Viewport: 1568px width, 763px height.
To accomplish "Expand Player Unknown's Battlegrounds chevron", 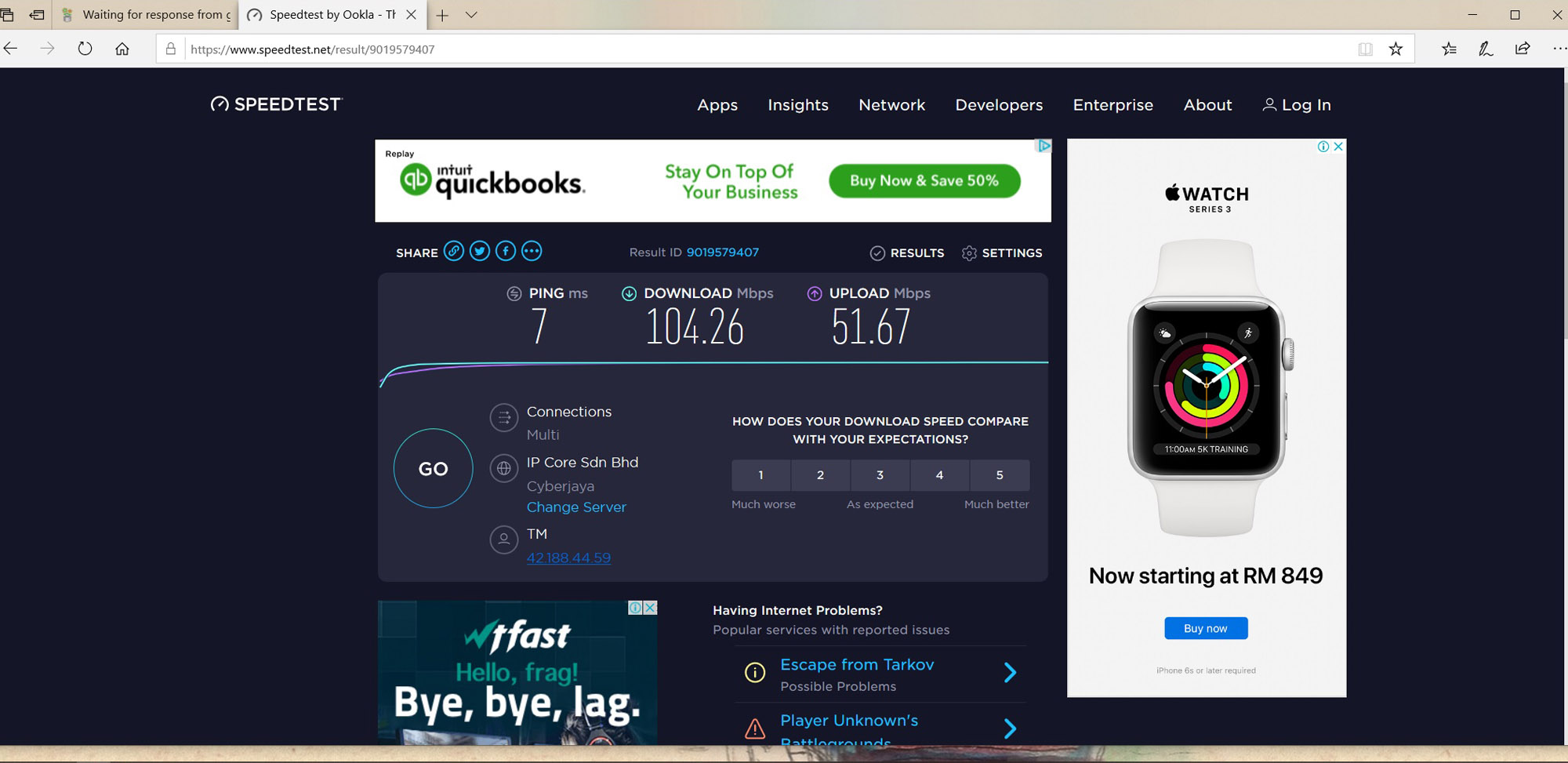I will click(1010, 728).
